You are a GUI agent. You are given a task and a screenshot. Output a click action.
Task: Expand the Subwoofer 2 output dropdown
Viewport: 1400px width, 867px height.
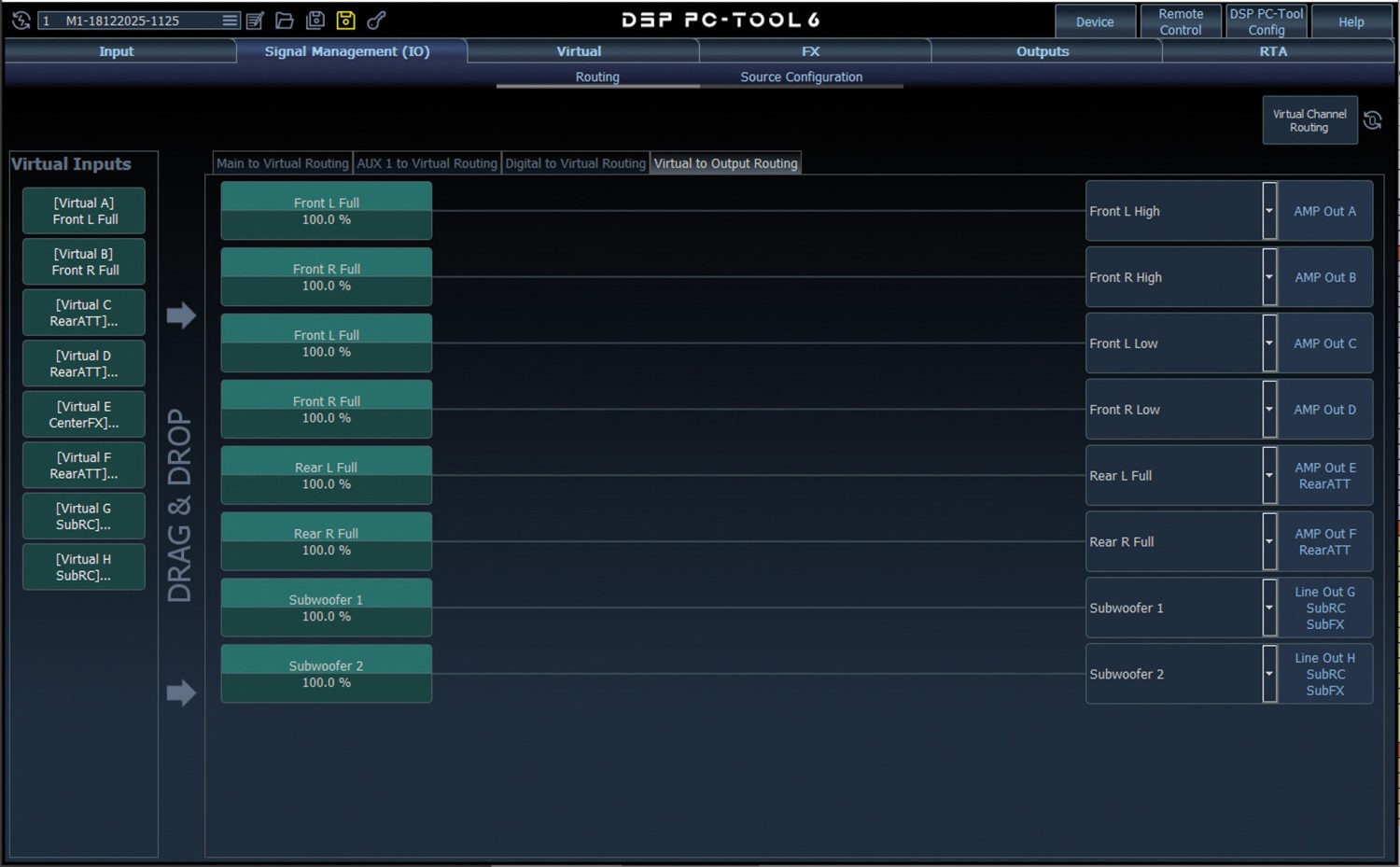point(1268,674)
